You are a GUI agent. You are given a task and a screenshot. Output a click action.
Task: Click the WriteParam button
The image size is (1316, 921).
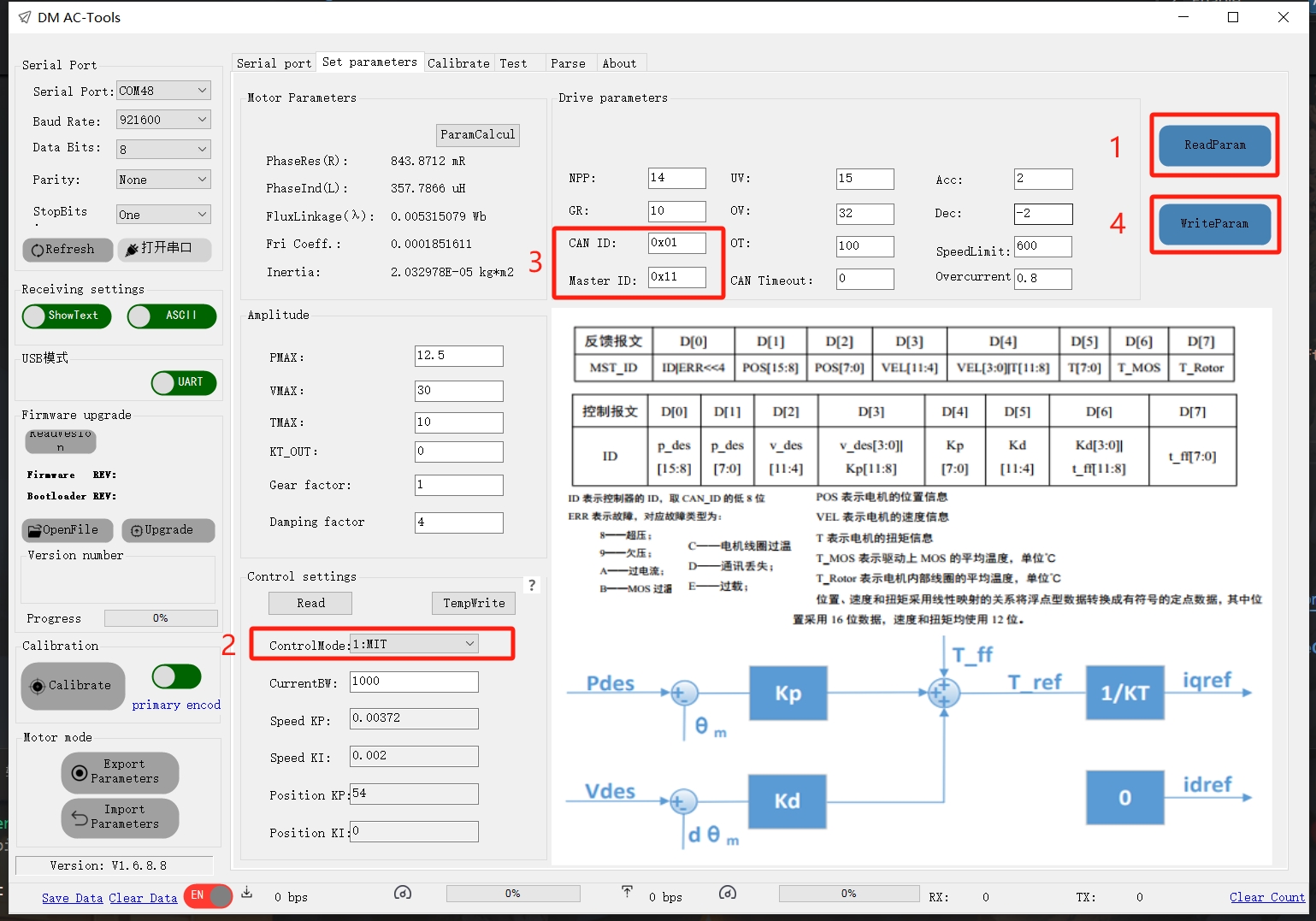pos(1214,224)
